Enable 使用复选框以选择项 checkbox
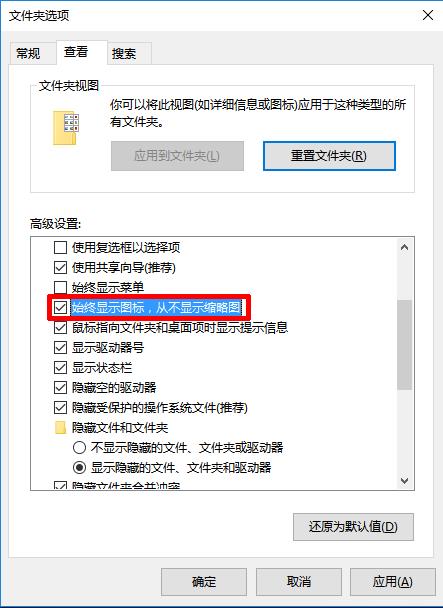This screenshot has width=443, height=608. point(60,247)
